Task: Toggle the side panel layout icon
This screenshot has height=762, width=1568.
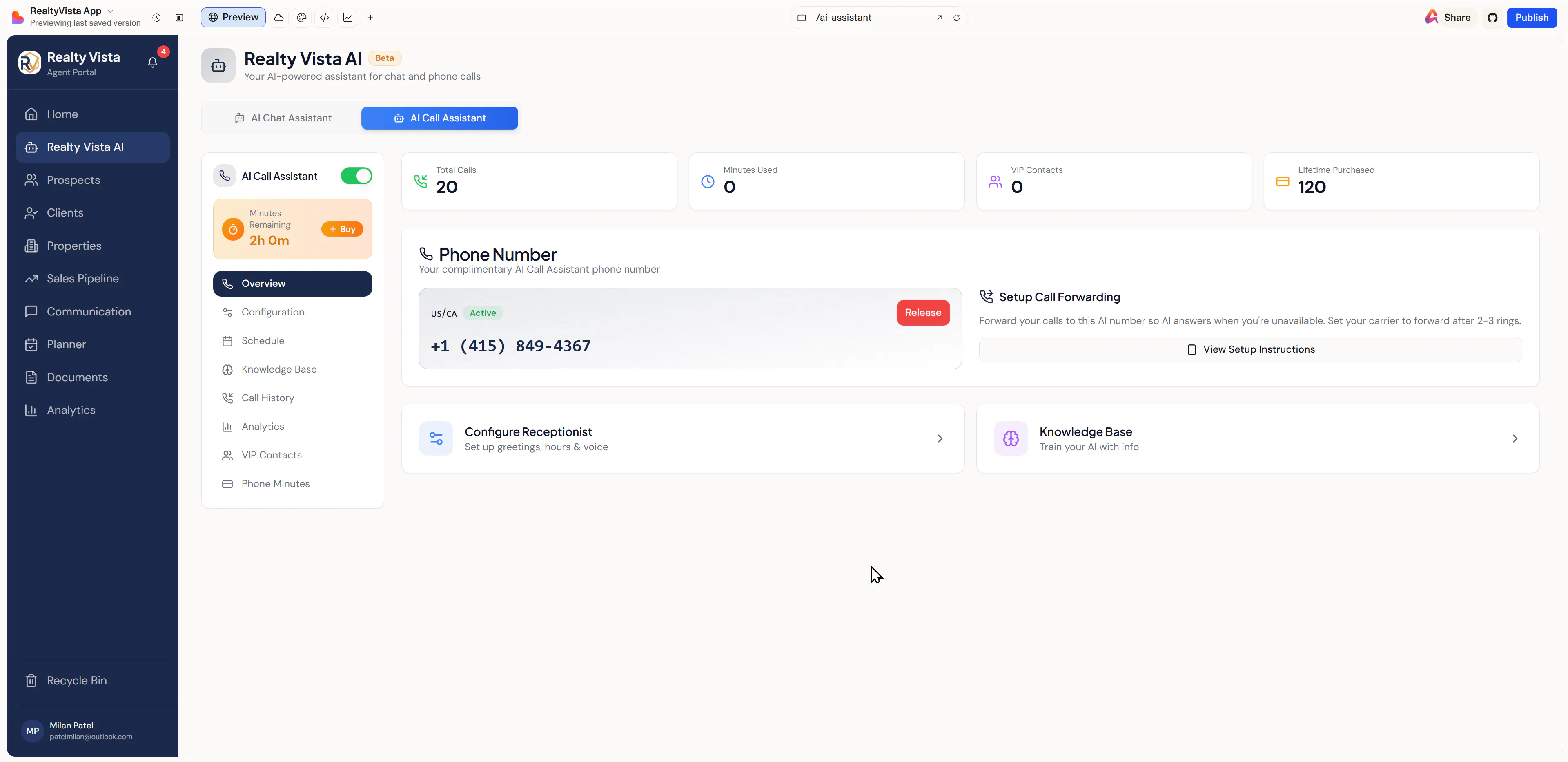Action: point(179,18)
